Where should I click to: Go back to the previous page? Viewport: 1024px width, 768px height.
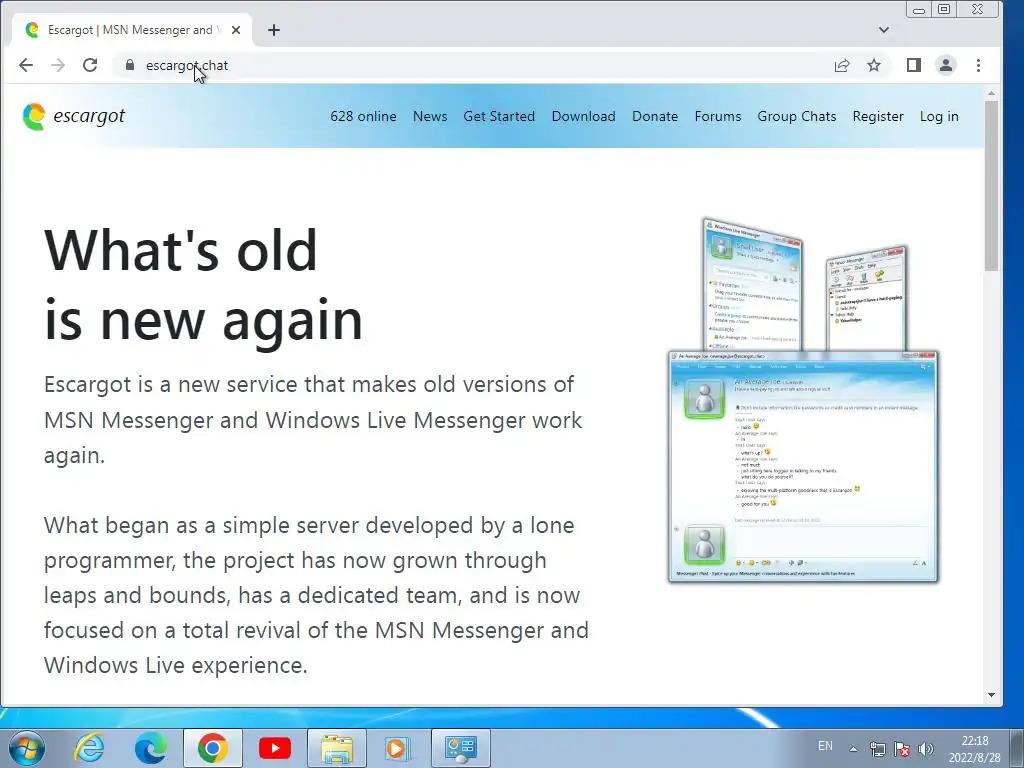(x=26, y=65)
